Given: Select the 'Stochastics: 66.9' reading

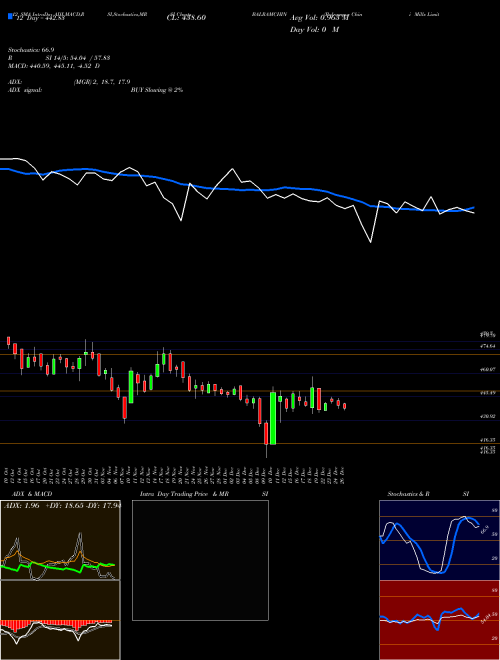Looking at the screenshot, I should pos(31,50).
